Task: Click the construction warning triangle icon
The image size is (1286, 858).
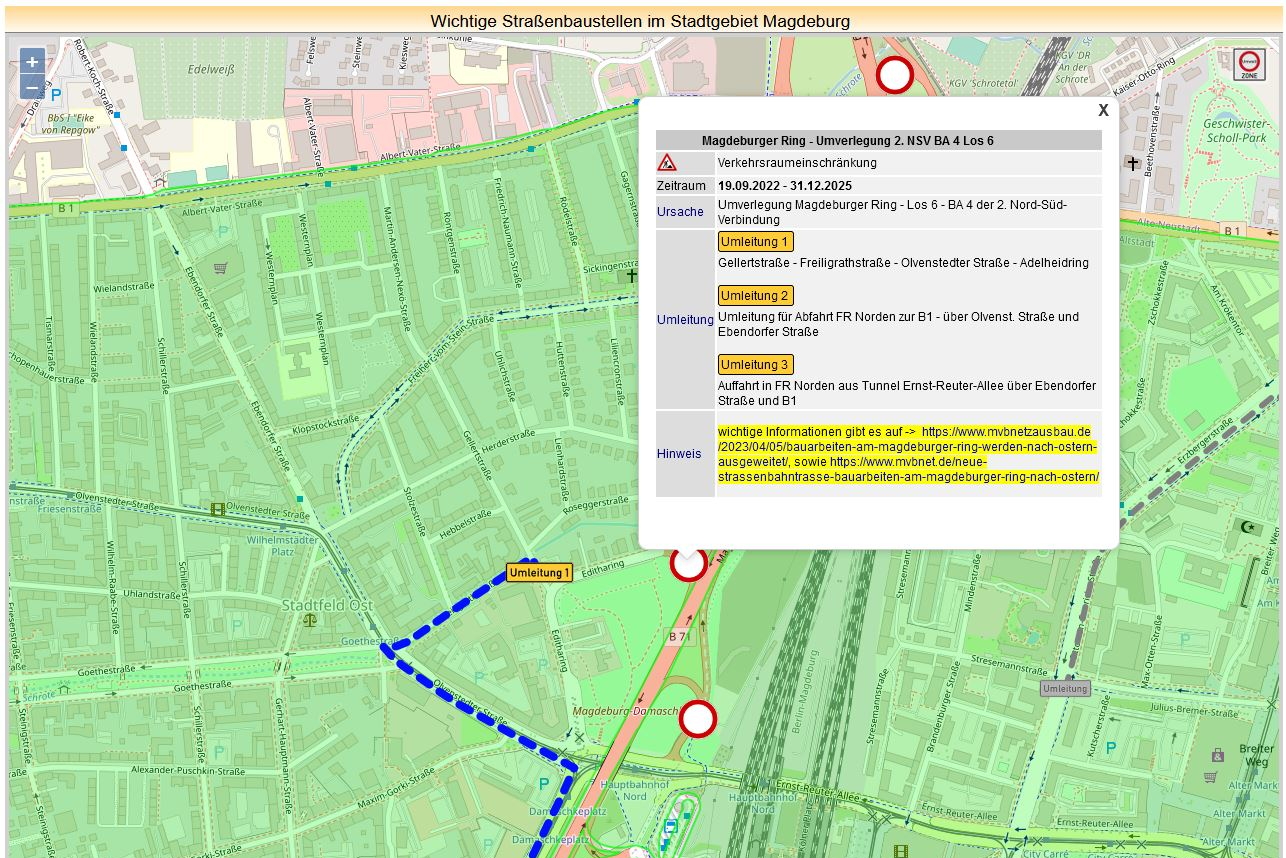Action: pyautogui.click(x=667, y=163)
